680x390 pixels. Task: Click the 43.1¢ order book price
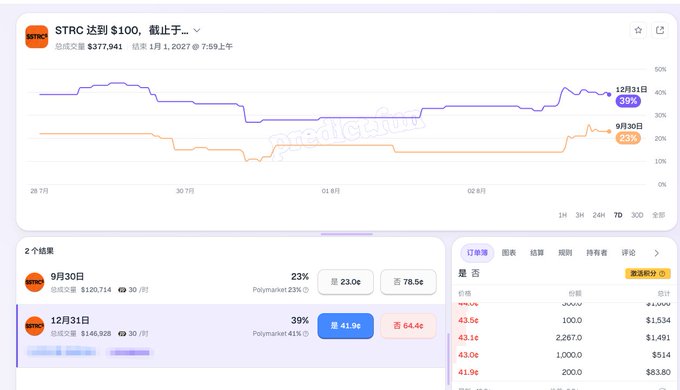tap(468, 338)
